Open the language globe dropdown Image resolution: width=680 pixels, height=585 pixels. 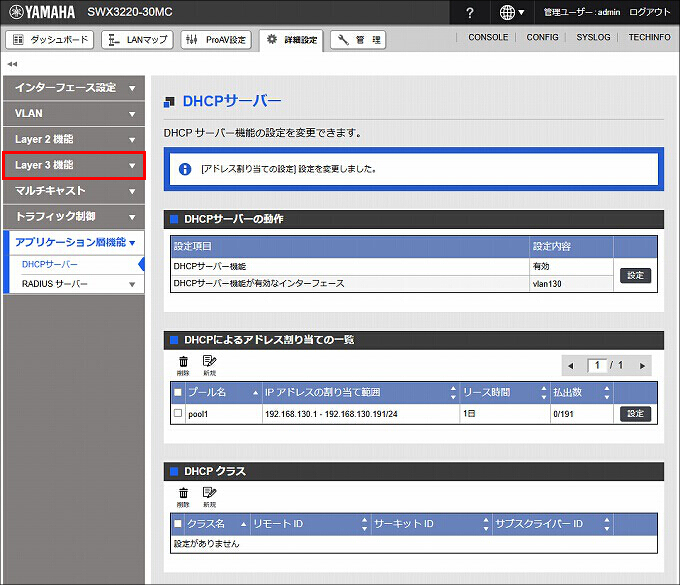[x=511, y=13]
